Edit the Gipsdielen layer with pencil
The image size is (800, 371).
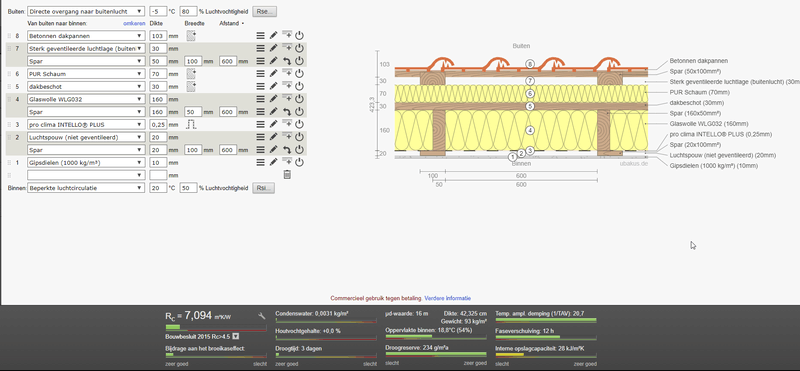273,162
